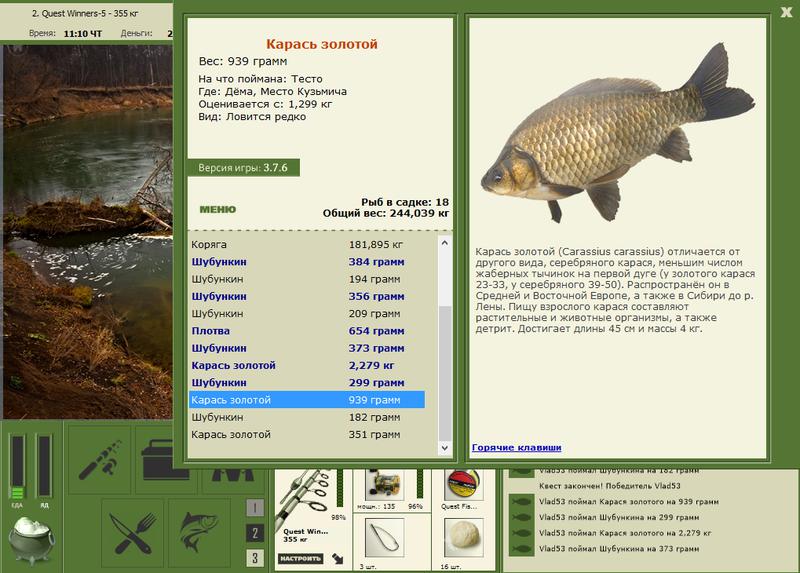Select Коряга 181,895 кг row

click(307, 244)
